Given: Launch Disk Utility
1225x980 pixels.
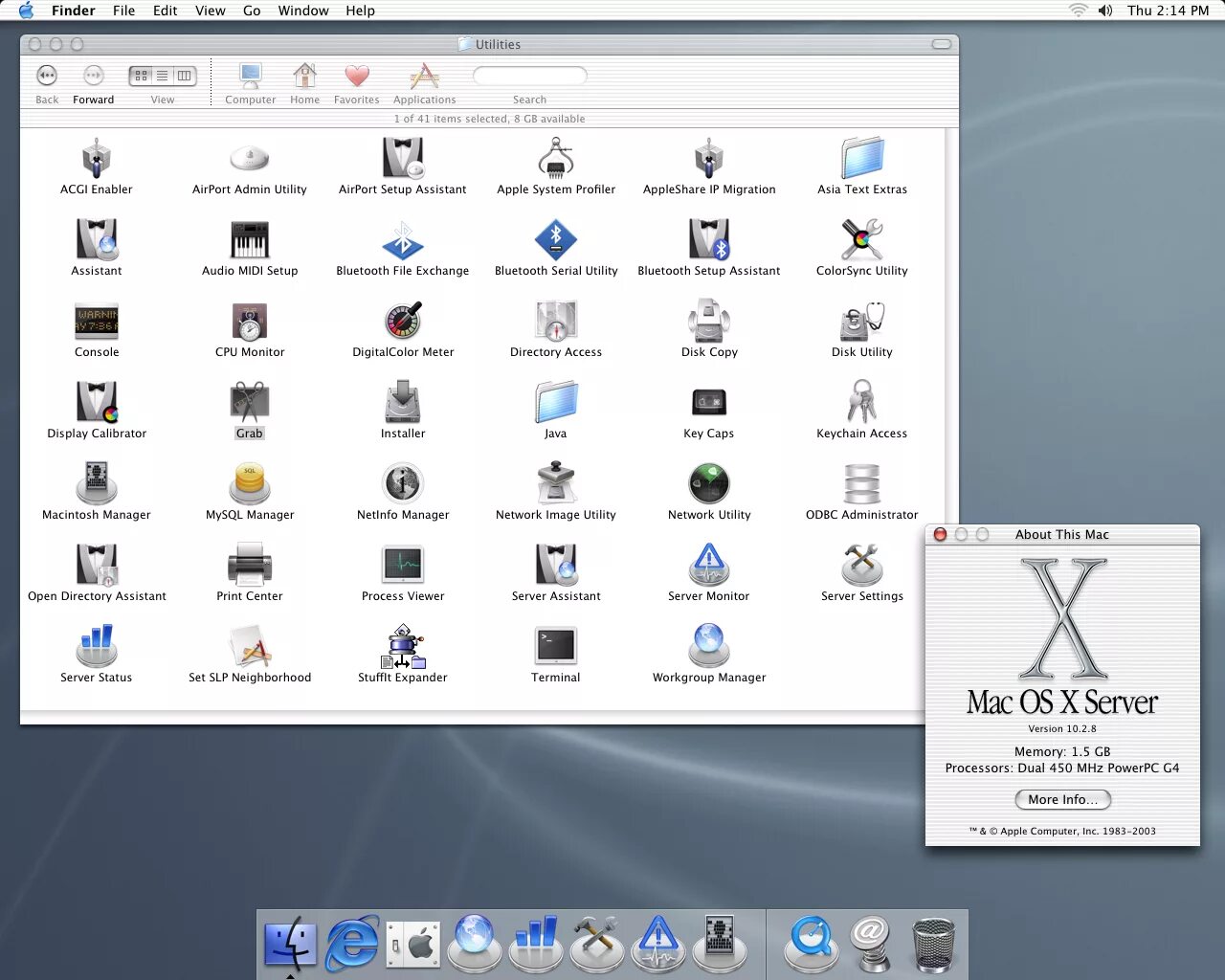Looking at the screenshot, I should click(859, 323).
